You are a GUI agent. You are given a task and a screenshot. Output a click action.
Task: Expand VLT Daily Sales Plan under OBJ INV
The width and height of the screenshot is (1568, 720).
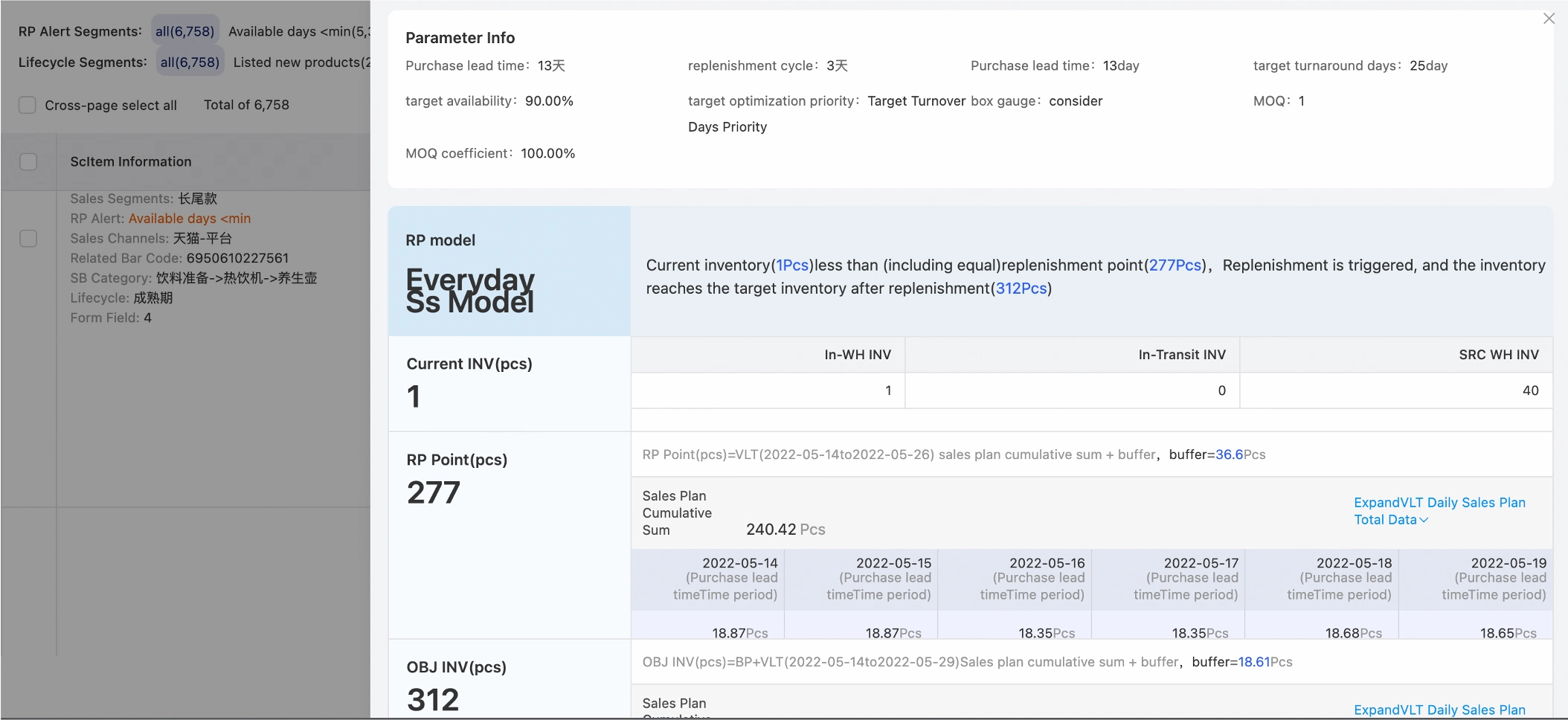[x=1439, y=710]
